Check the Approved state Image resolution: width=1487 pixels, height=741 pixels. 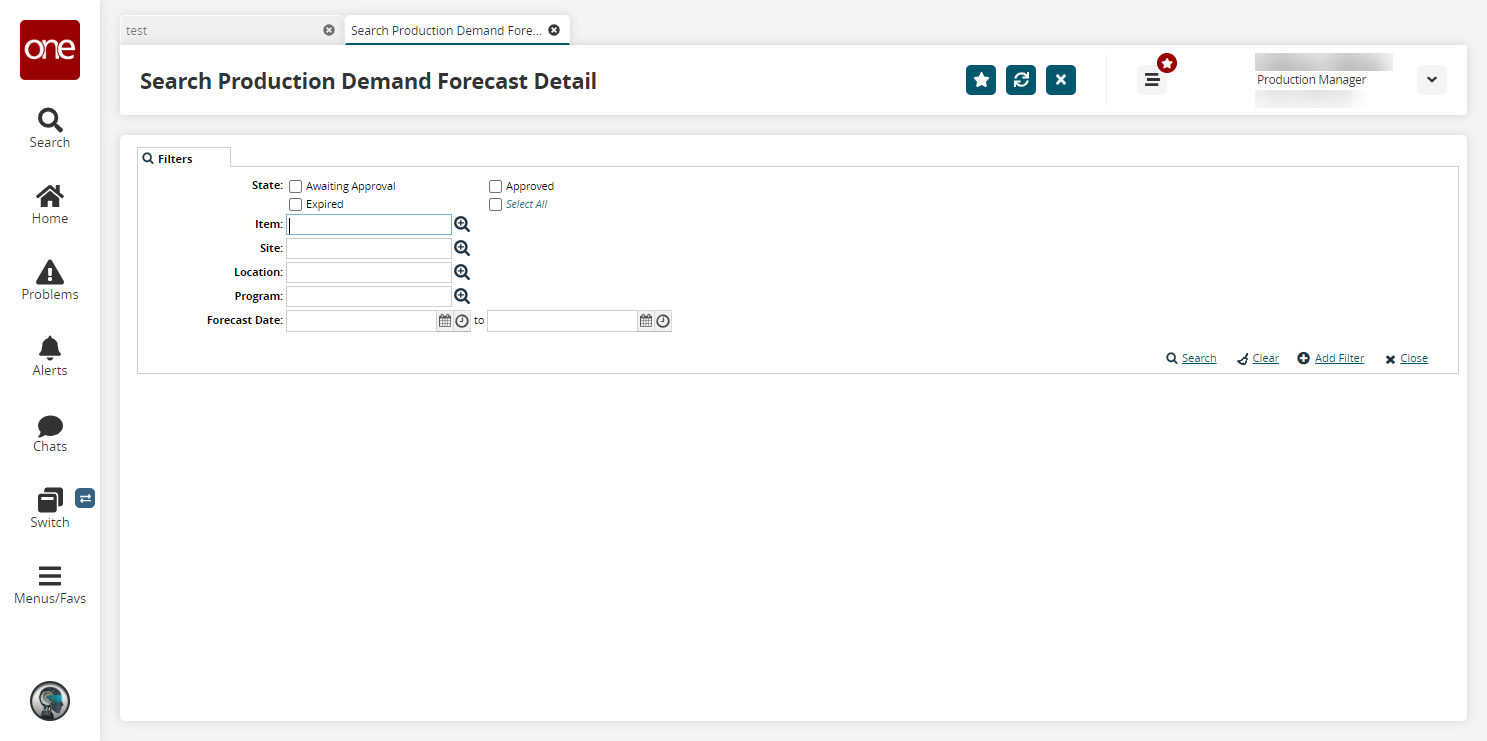tap(496, 186)
